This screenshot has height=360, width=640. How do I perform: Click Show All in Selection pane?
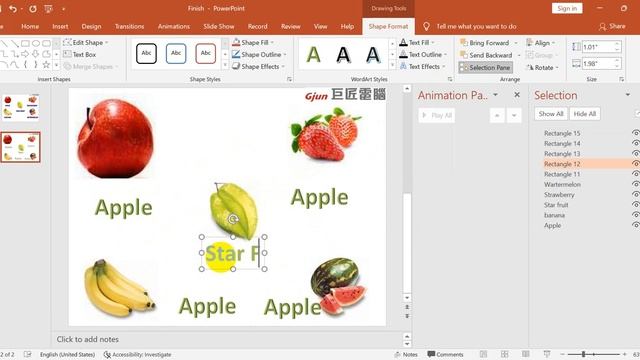pyautogui.click(x=551, y=114)
